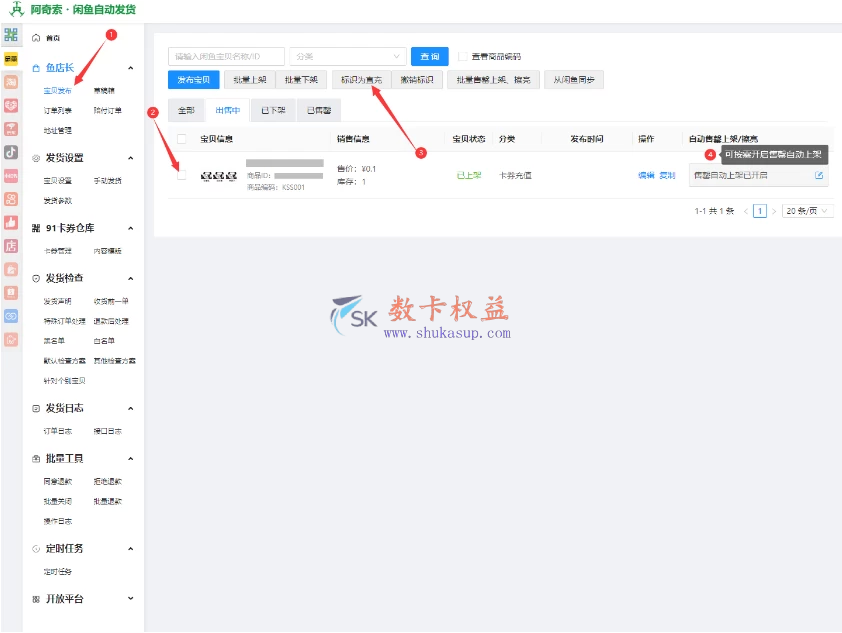Open the green app-grid icon in the left rail
Screen dimensions: 842x633
[11, 35]
